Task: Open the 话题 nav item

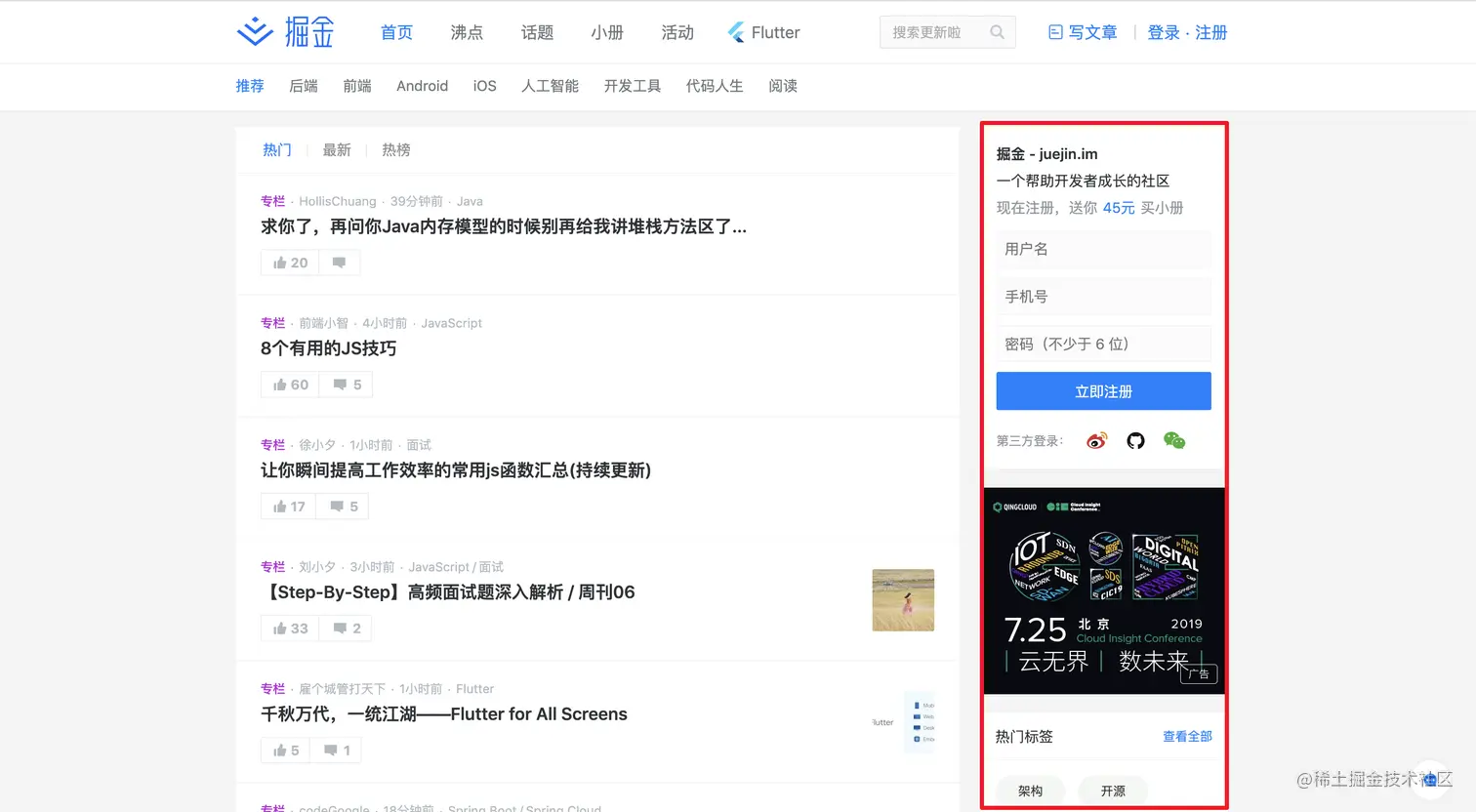Action: click(537, 32)
